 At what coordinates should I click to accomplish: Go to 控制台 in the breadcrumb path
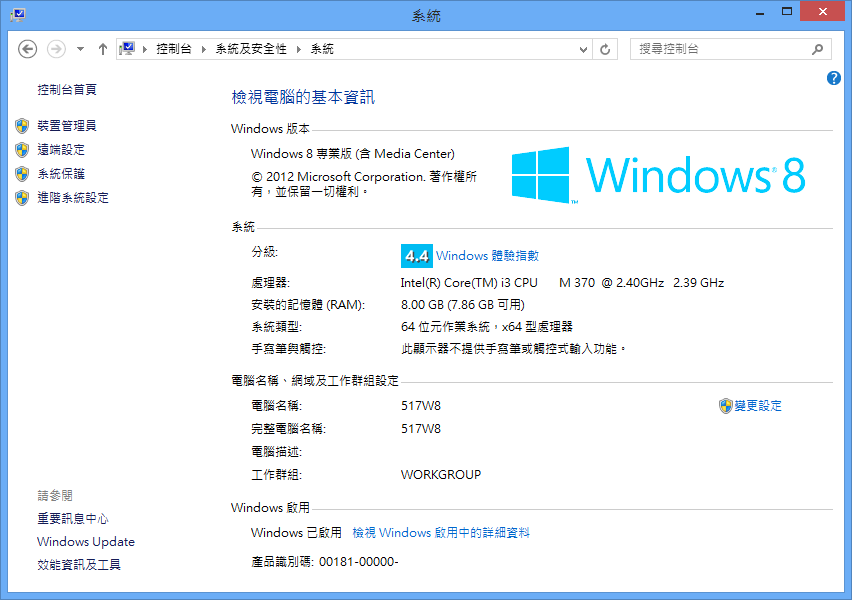(173, 49)
